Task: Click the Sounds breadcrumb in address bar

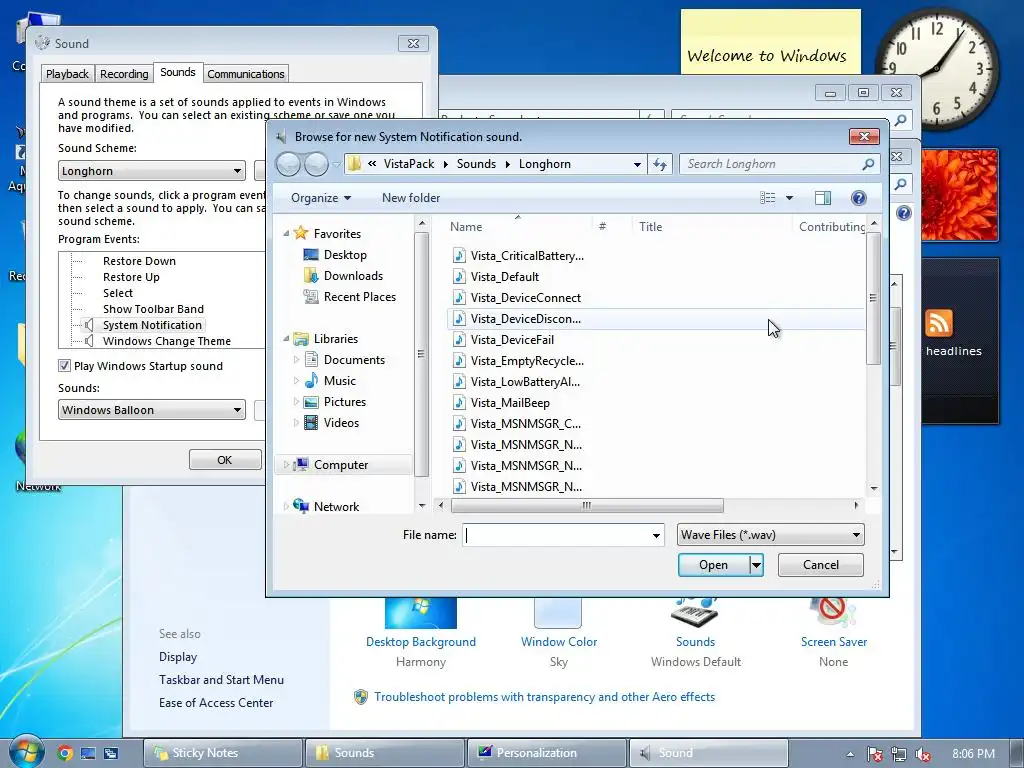Action: pos(476,164)
